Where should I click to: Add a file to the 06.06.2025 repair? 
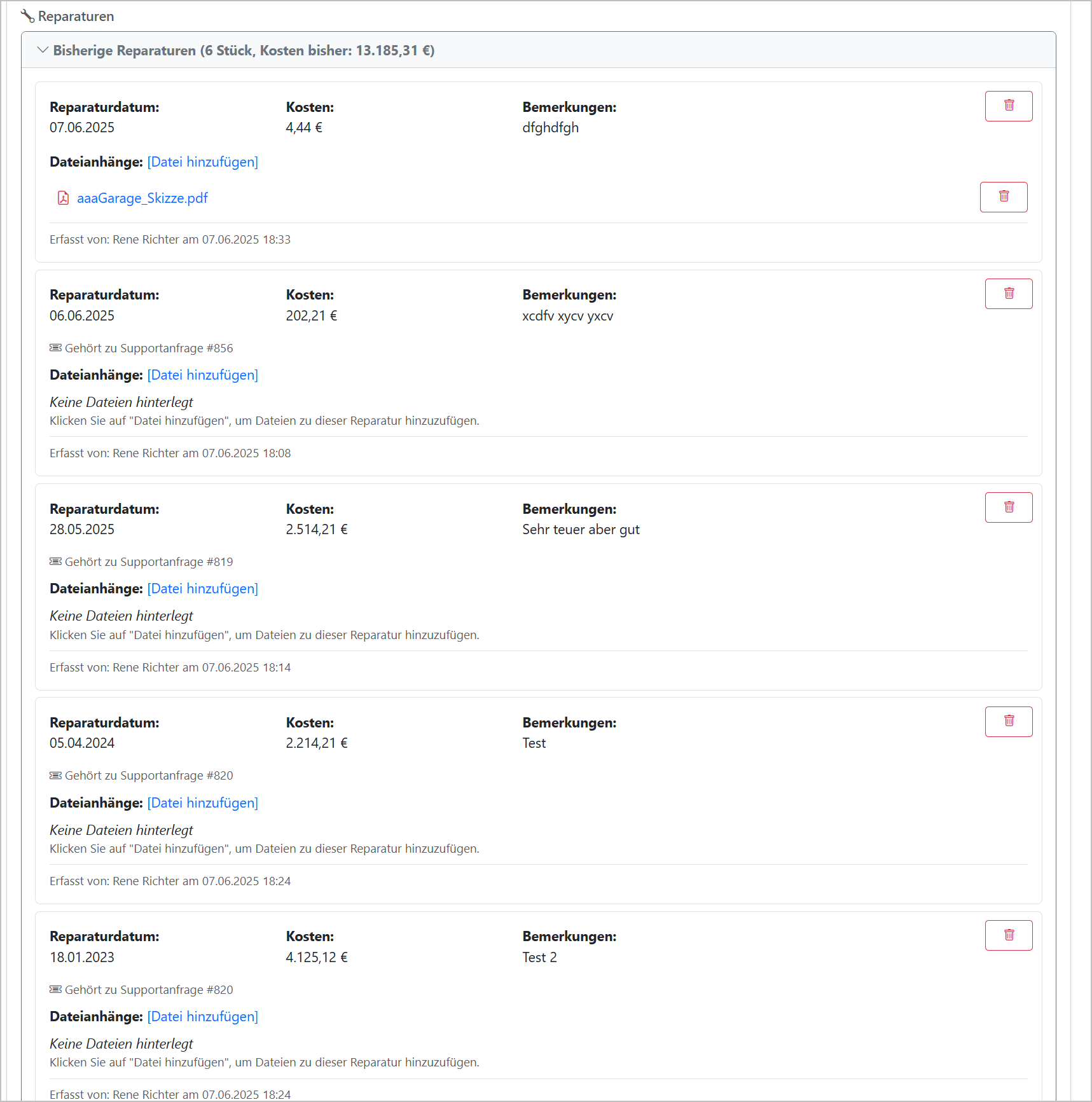[203, 375]
